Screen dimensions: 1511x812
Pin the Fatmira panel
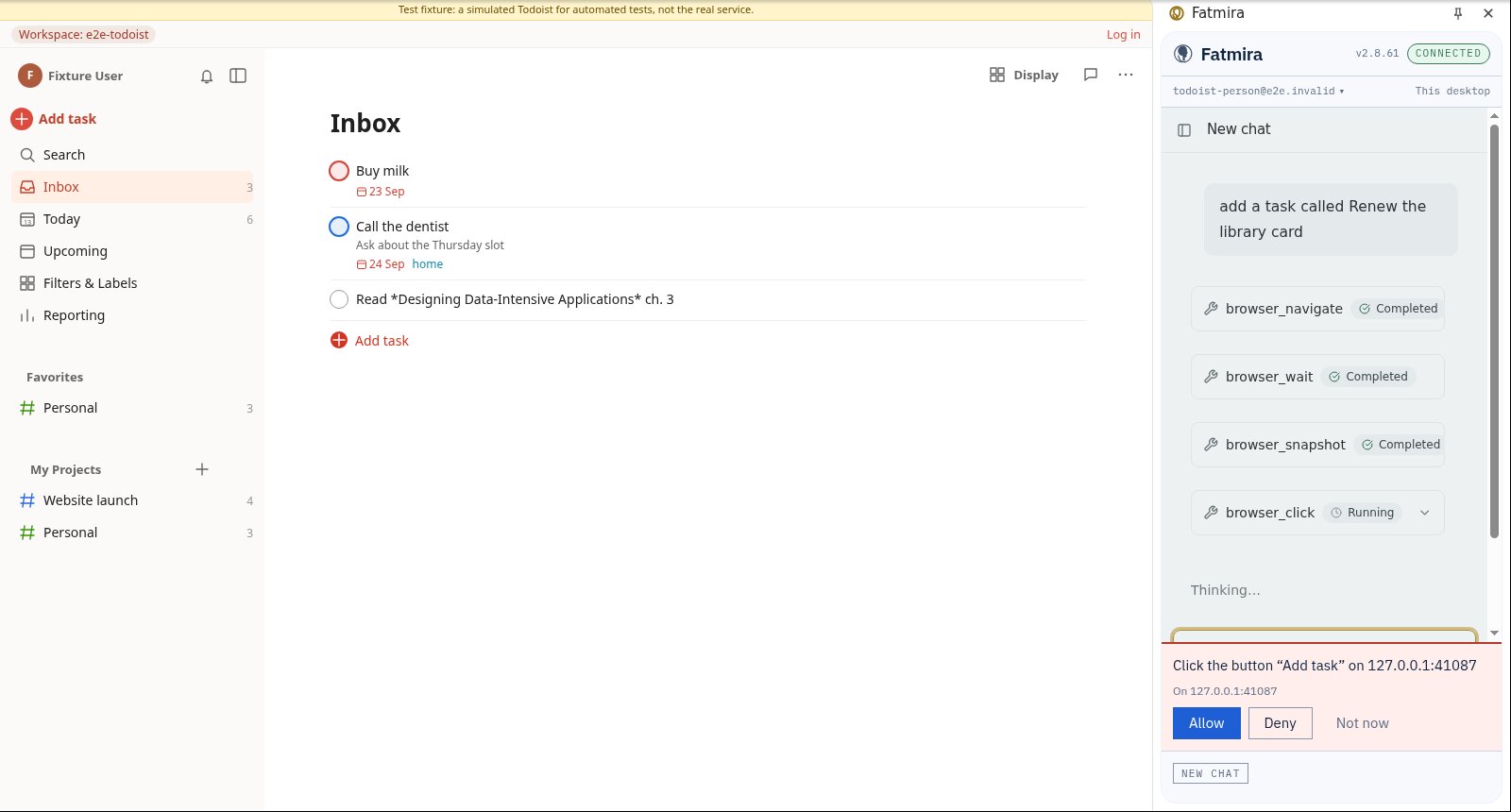1458,13
